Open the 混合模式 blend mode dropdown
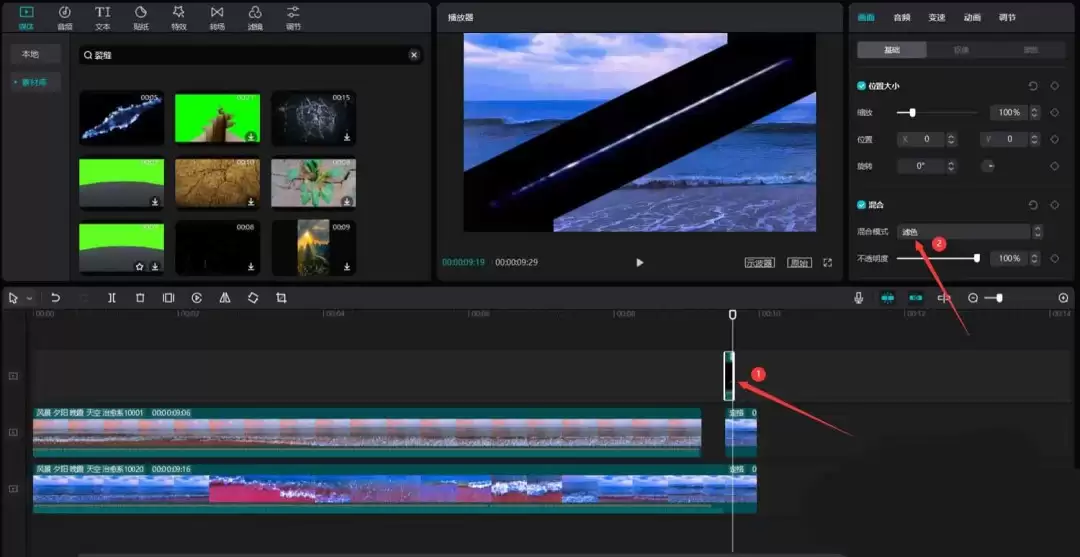 964,232
